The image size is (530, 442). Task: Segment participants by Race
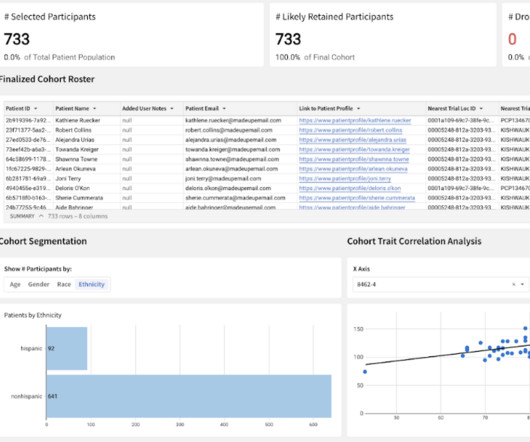click(x=64, y=284)
